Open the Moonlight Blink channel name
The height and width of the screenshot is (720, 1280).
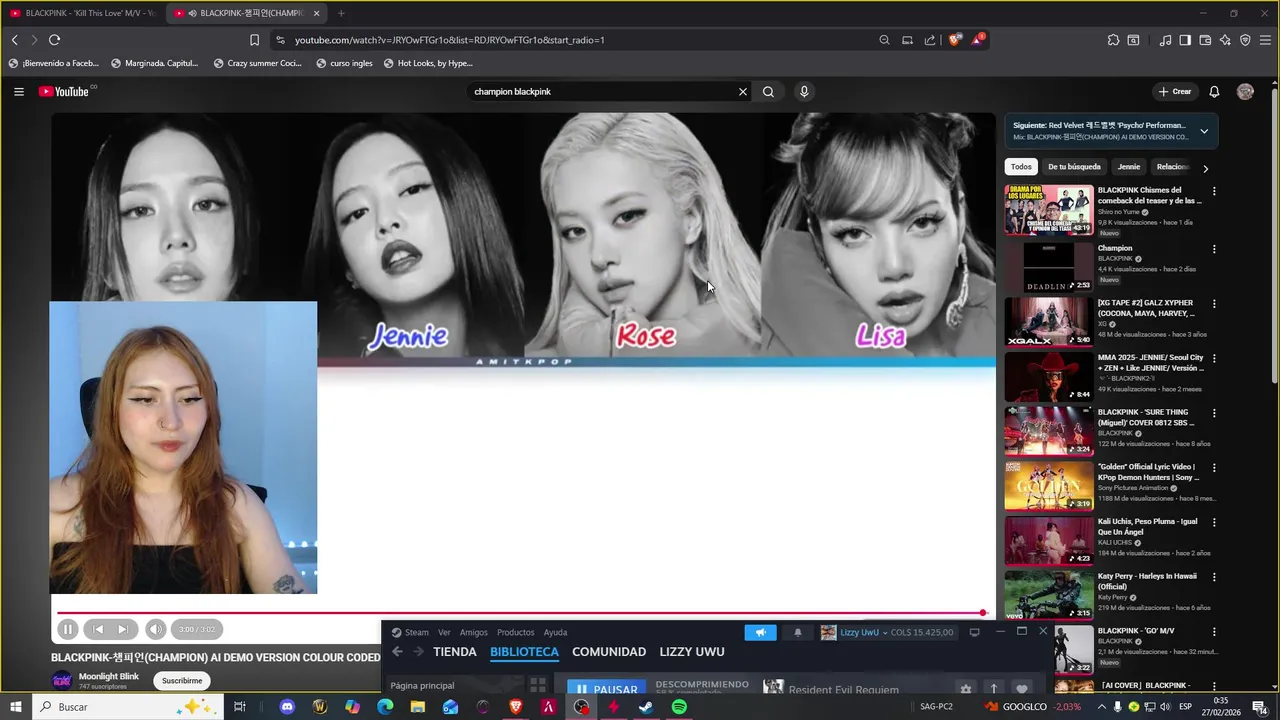click(109, 676)
